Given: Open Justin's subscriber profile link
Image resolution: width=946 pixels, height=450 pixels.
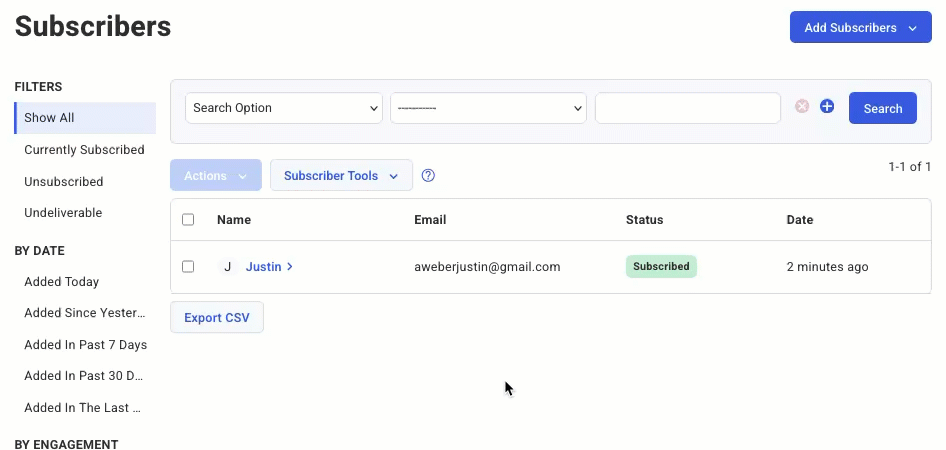Looking at the screenshot, I should tap(263, 267).
